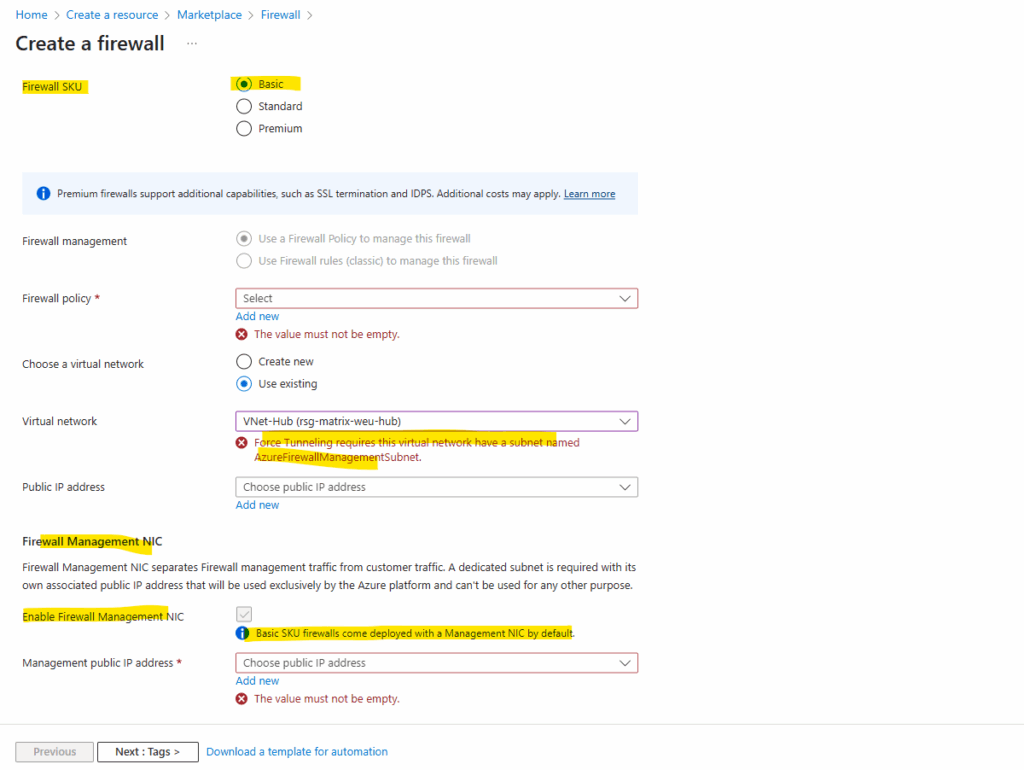Click the Choose a virtual network label
Screen dimensions: 1024x770
[x=83, y=364]
